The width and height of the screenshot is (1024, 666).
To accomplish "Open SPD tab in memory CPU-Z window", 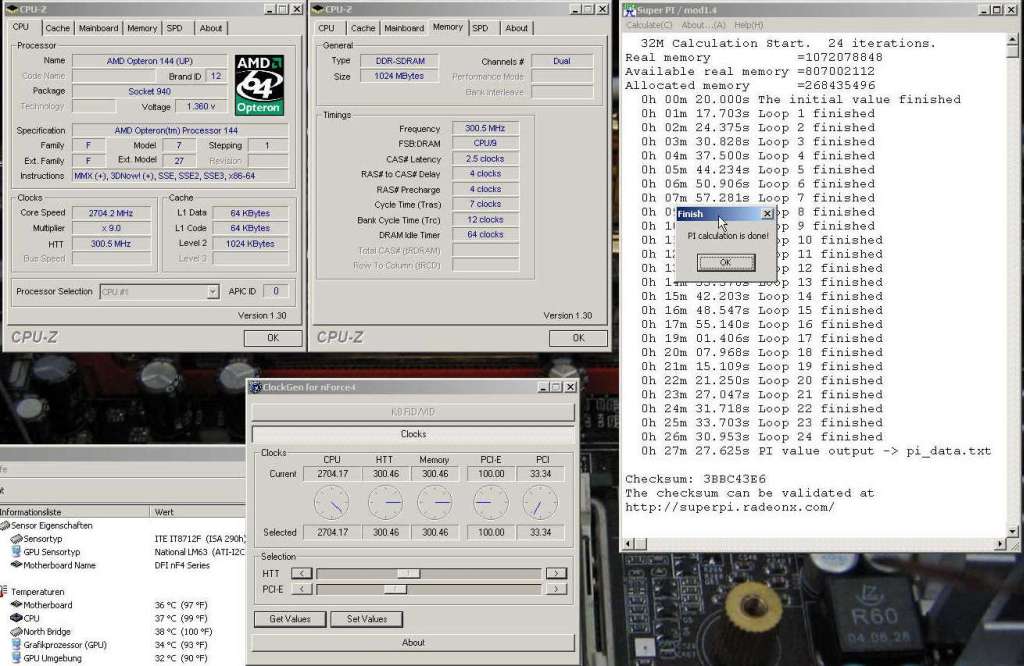I will (x=480, y=28).
